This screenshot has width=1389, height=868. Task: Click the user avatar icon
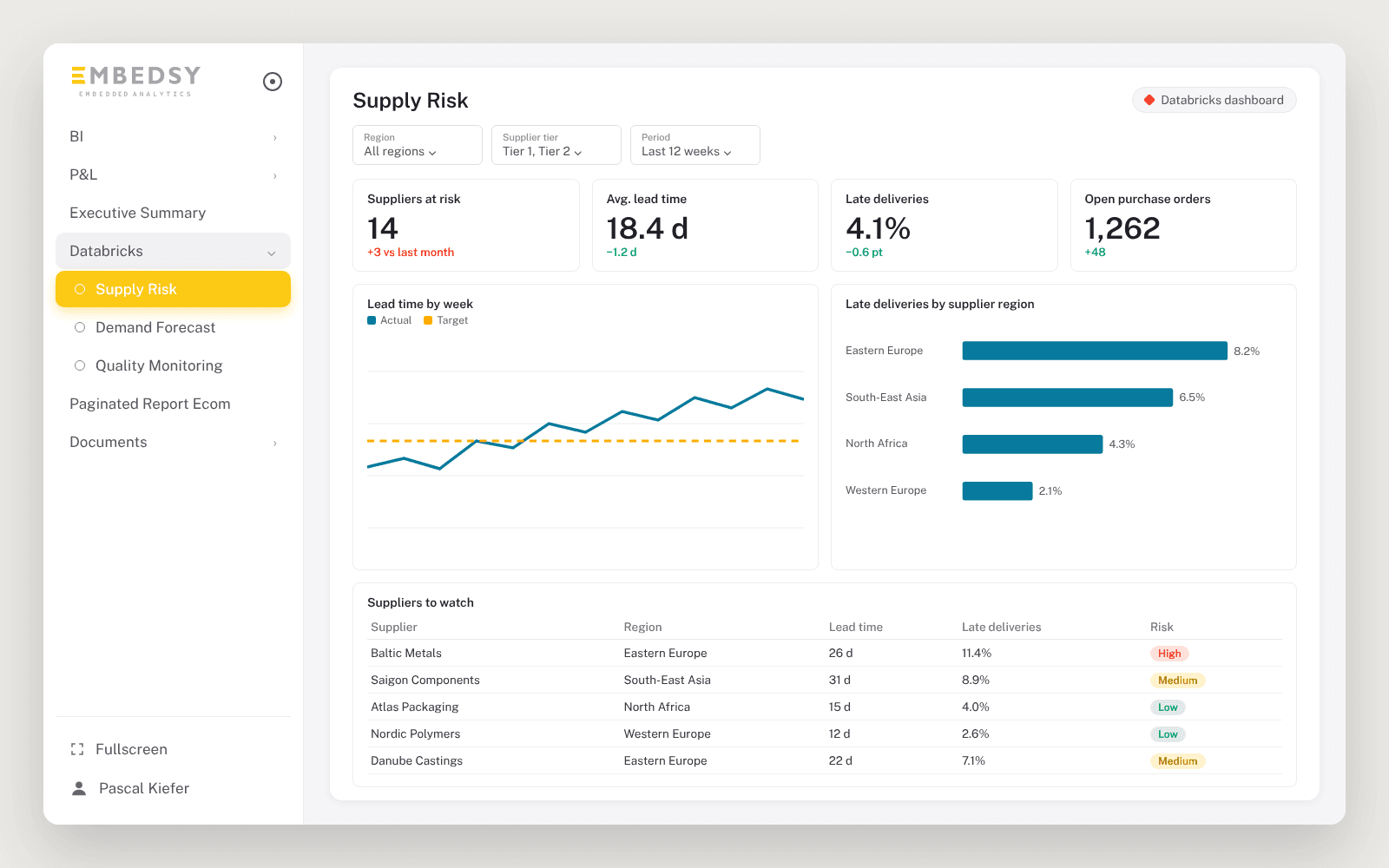click(79, 788)
